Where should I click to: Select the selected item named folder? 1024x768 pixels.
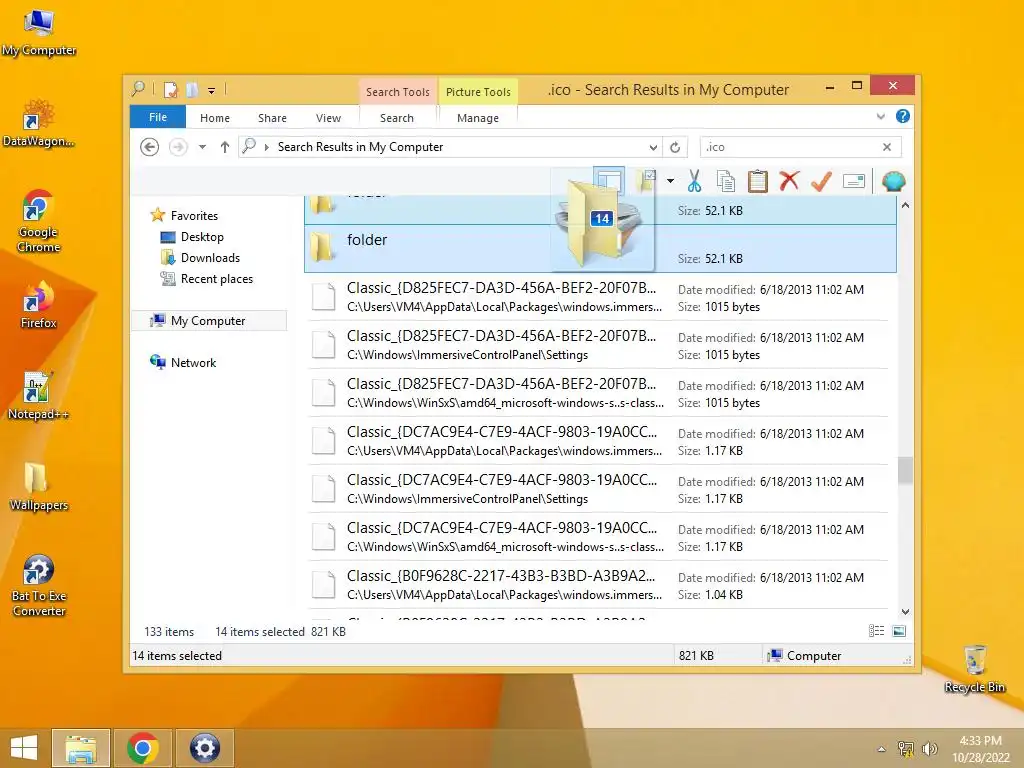pyautogui.click(x=600, y=249)
